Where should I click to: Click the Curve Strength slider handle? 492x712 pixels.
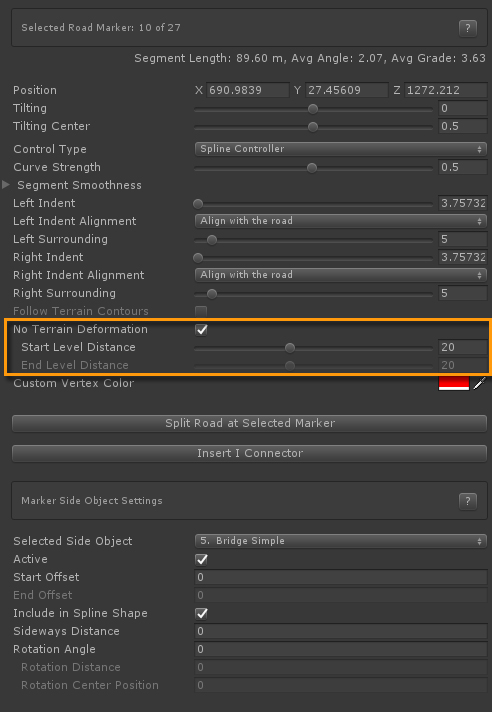point(312,168)
